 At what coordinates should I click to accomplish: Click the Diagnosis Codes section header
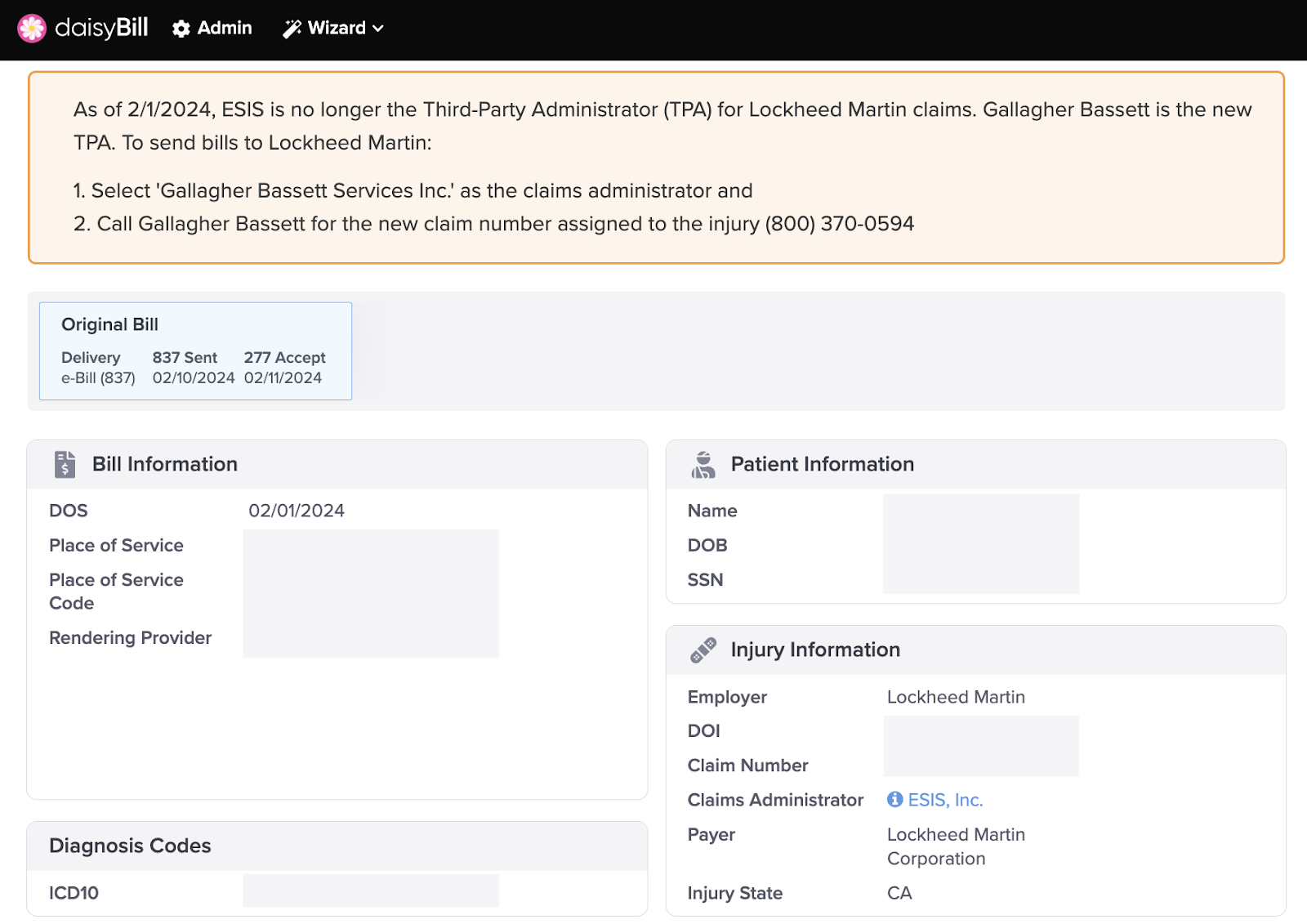coord(130,846)
